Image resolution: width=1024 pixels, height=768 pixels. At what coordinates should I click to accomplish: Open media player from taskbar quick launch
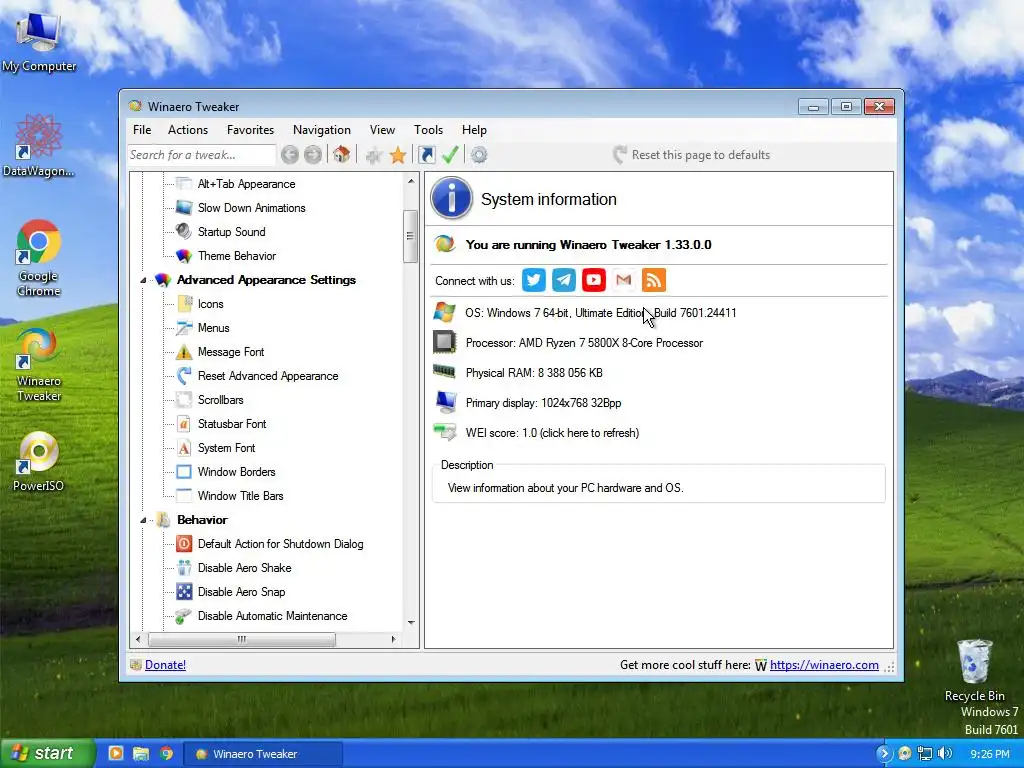click(x=116, y=754)
